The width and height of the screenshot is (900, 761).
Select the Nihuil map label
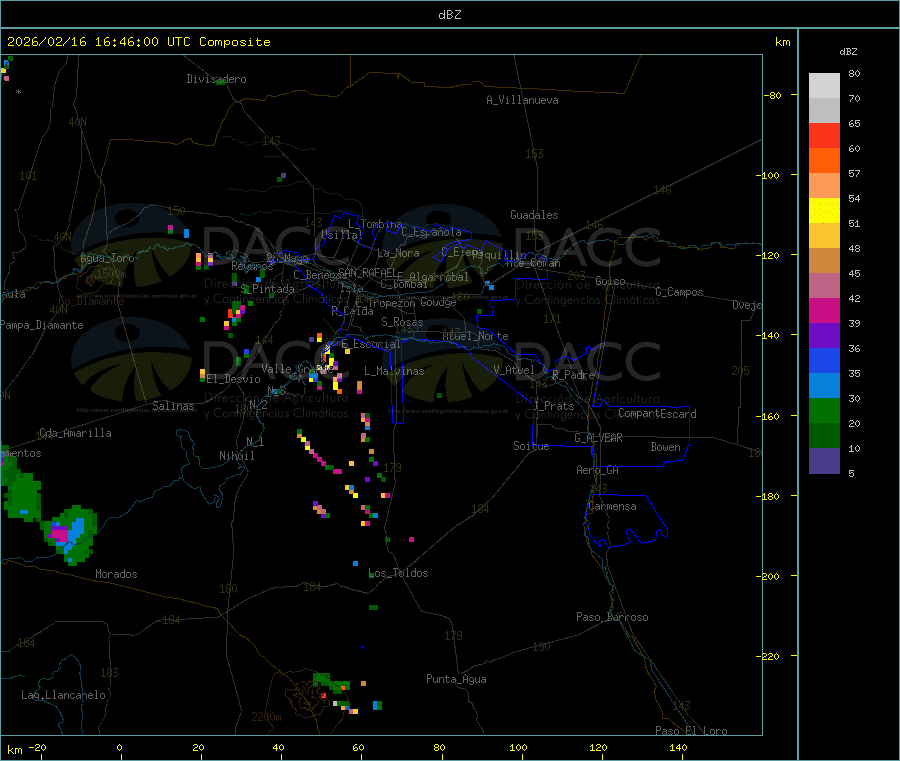click(x=236, y=456)
